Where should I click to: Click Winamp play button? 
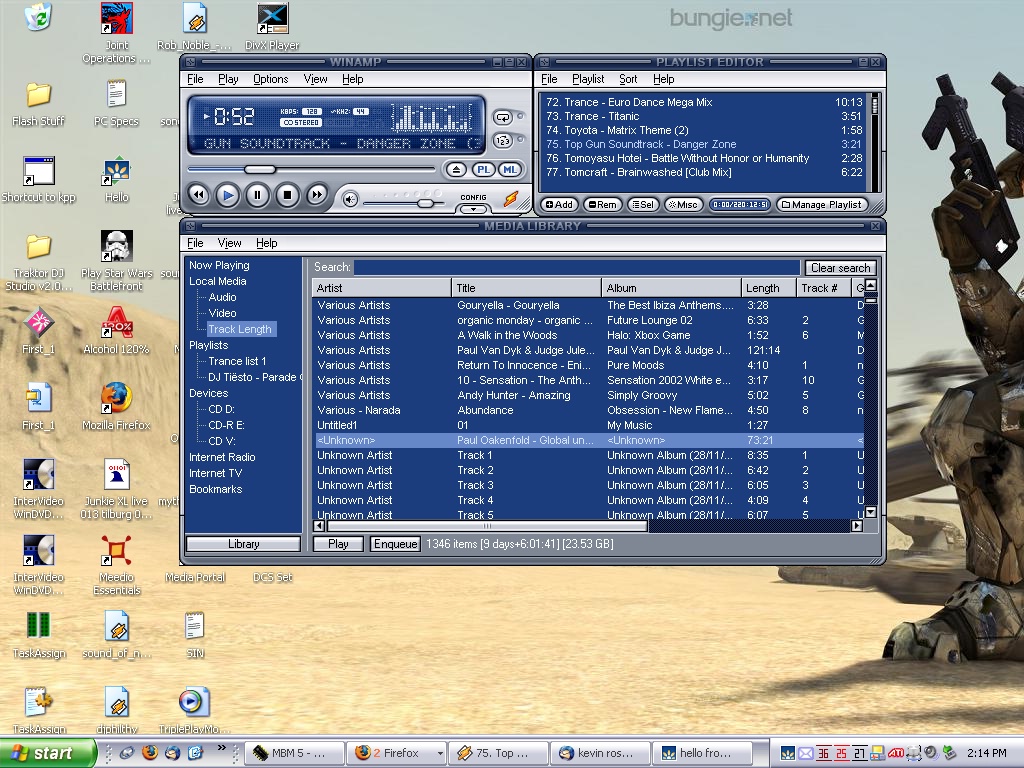pyautogui.click(x=227, y=195)
